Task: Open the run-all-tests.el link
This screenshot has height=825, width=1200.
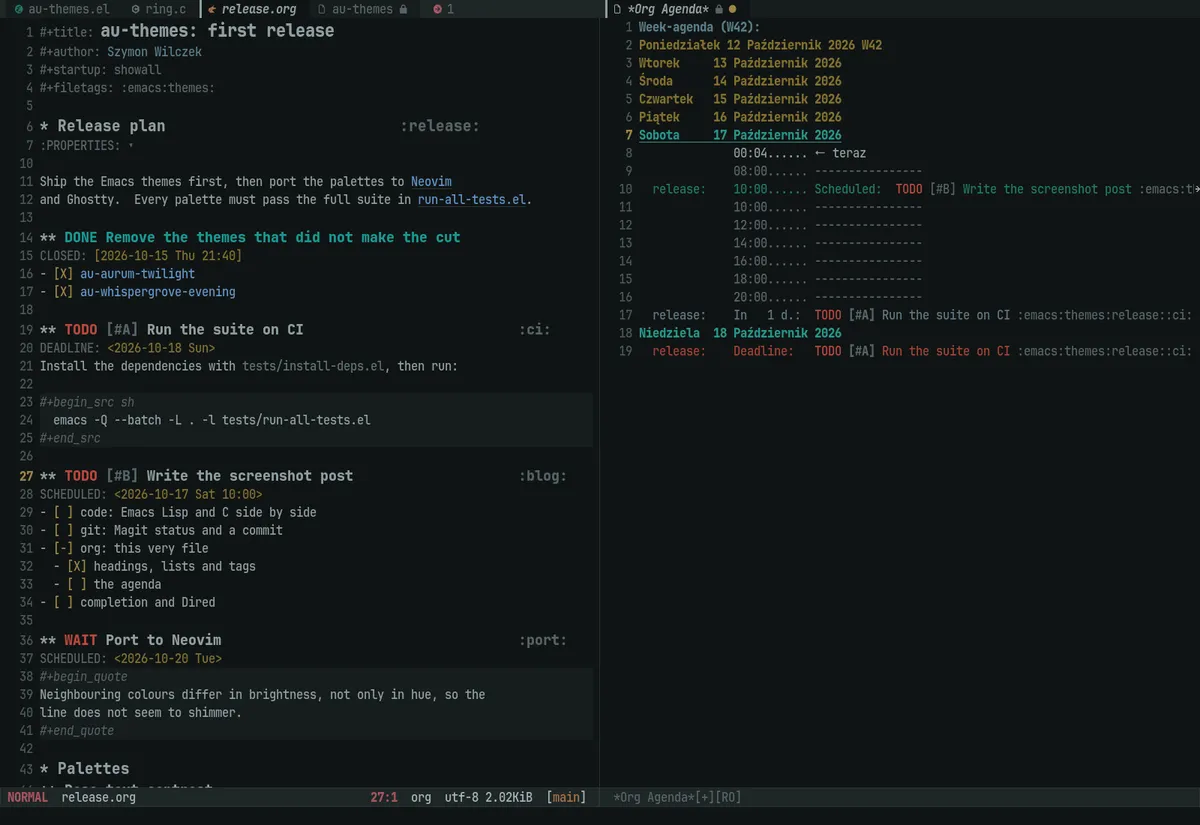Action: click(x=472, y=200)
